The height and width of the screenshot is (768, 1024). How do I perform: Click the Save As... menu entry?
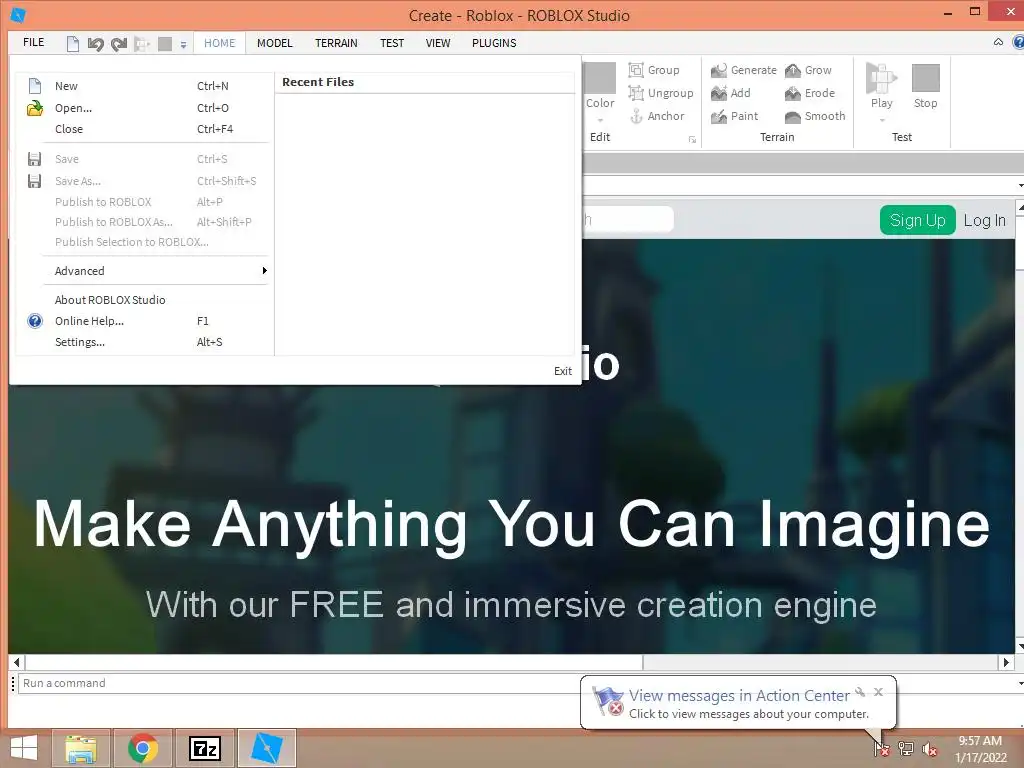click(144, 181)
